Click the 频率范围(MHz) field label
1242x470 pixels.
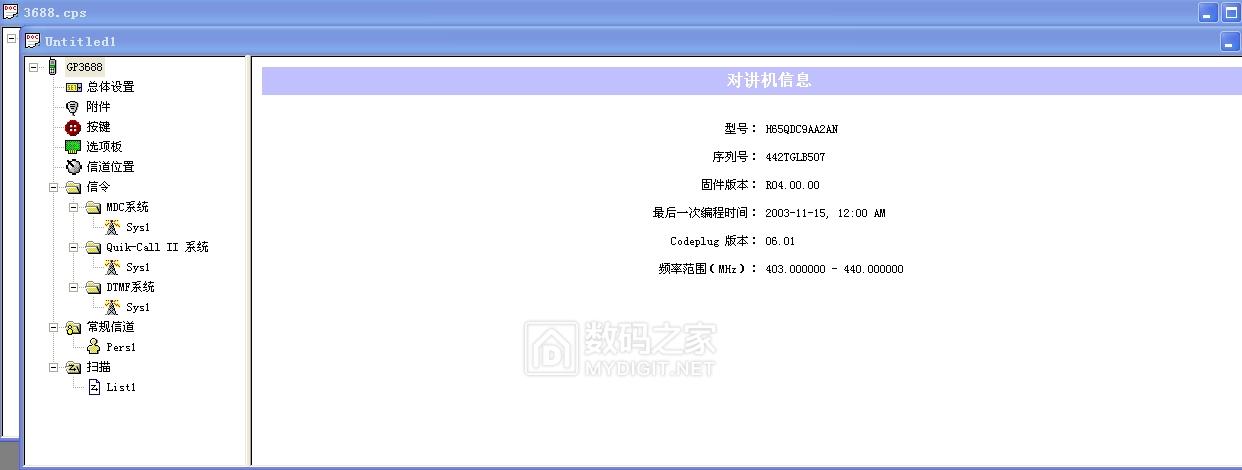click(x=708, y=269)
